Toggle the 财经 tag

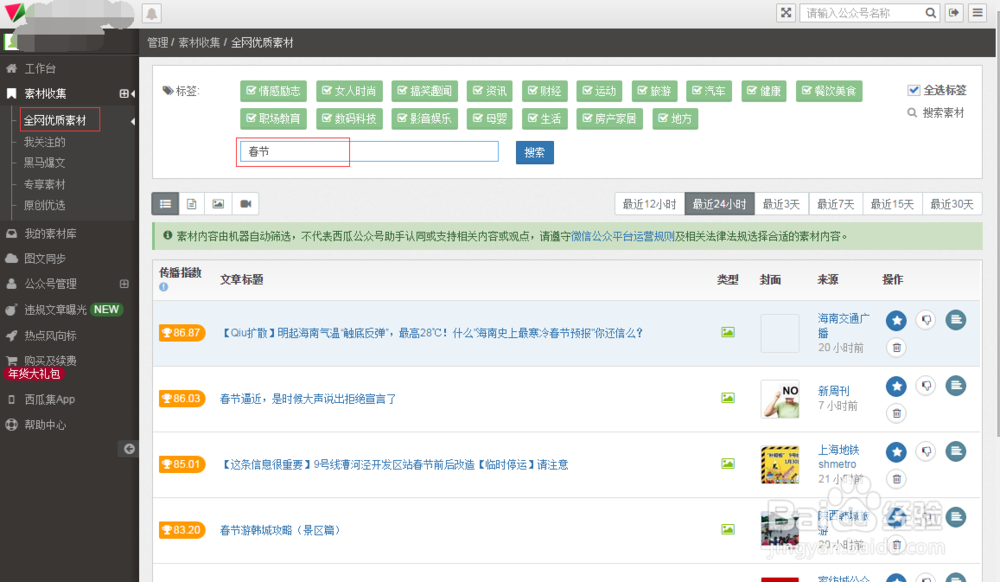click(545, 90)
